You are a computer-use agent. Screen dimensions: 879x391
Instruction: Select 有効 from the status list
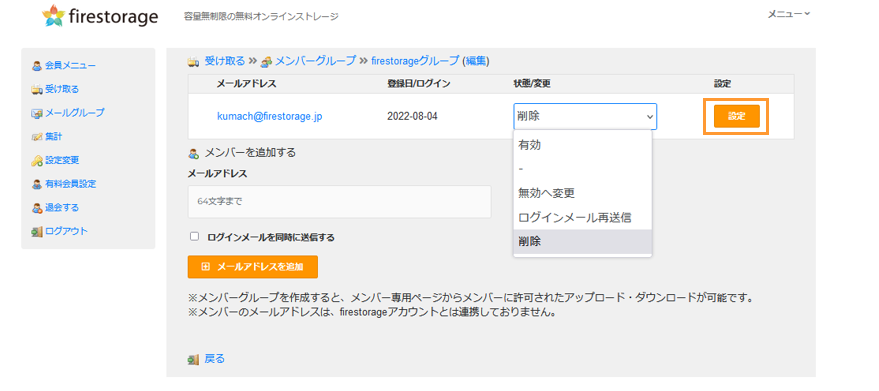click(x=582, y=145)
